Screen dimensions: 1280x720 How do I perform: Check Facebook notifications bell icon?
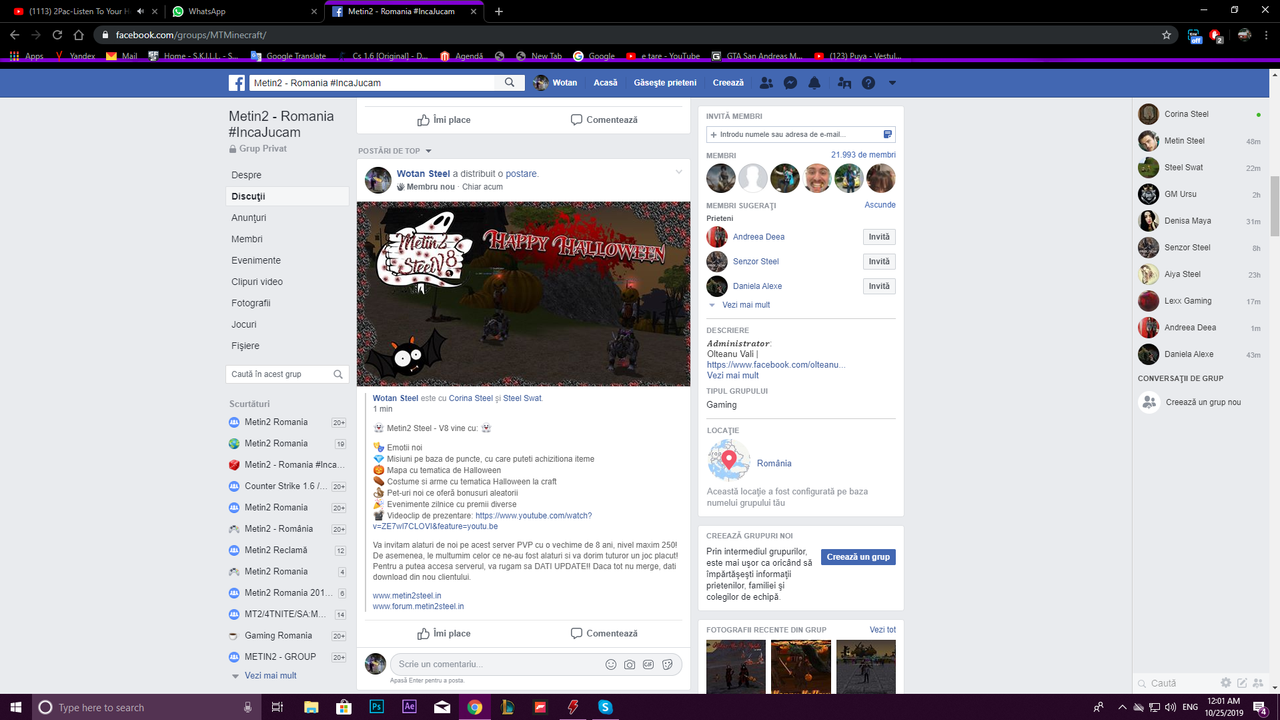click(x=814, y=83)
